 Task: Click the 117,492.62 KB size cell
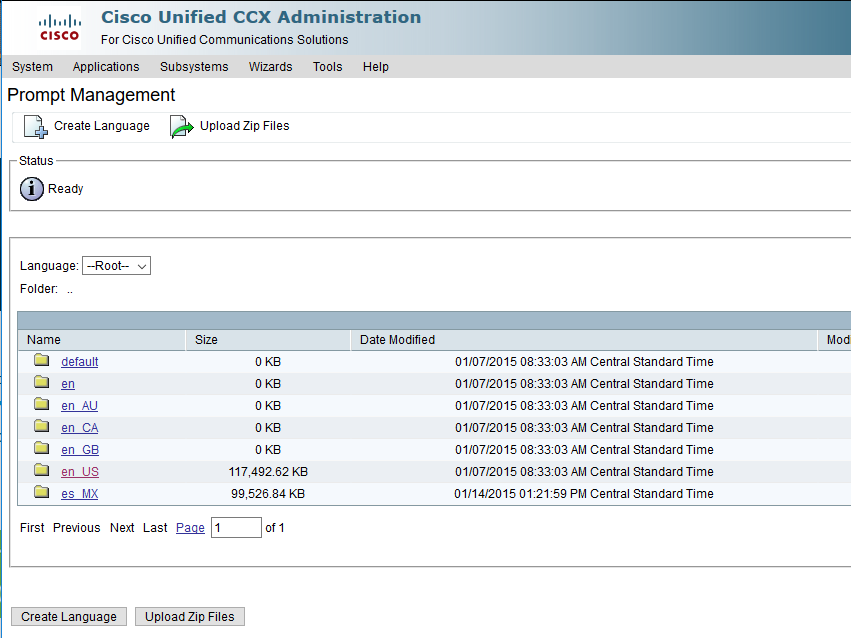coord(268,472)
